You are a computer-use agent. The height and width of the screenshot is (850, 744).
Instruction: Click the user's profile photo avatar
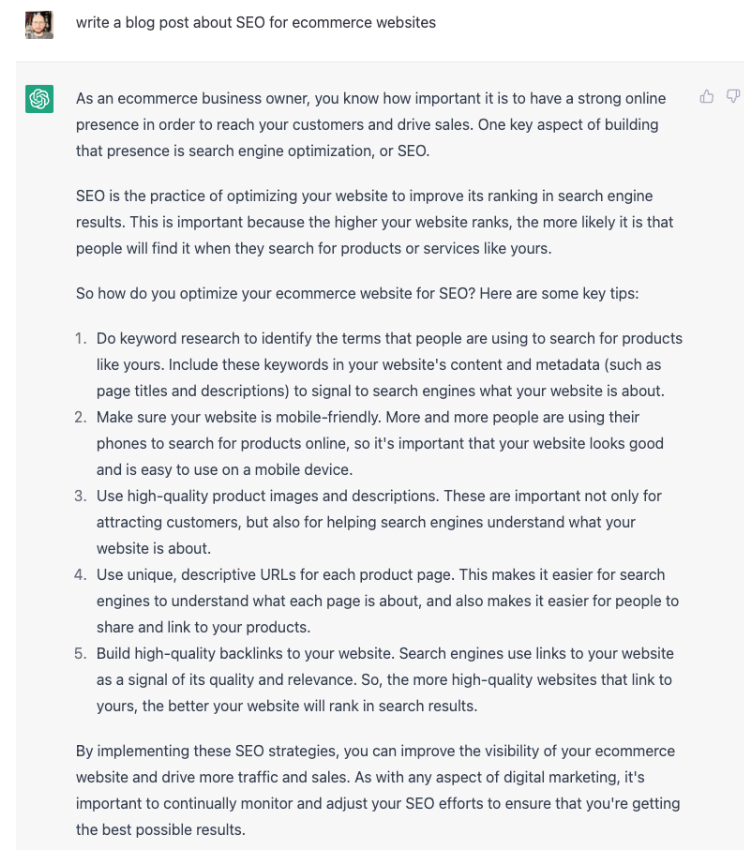click(x=39, y=23)
